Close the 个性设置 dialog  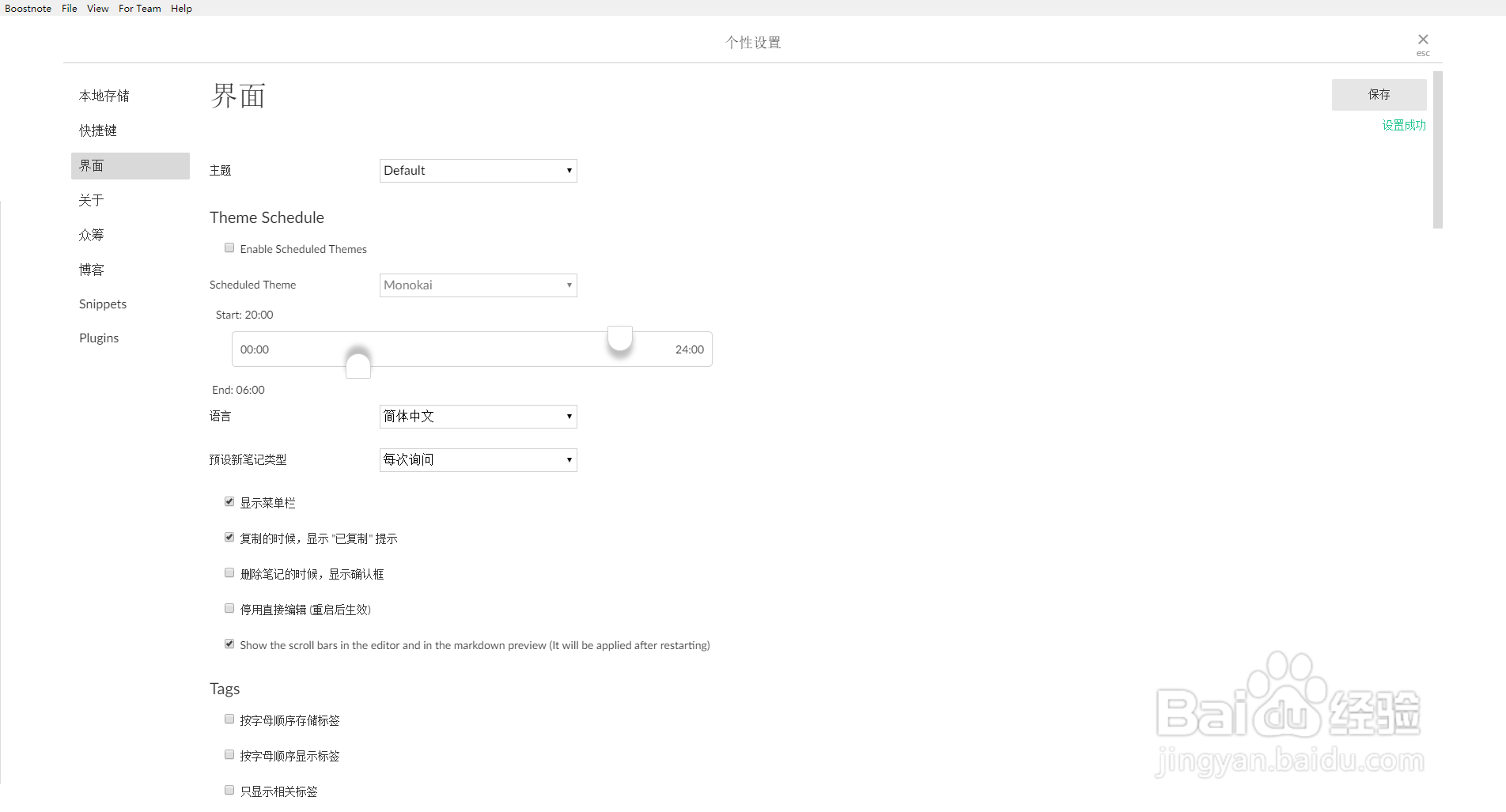[1422, 39]
